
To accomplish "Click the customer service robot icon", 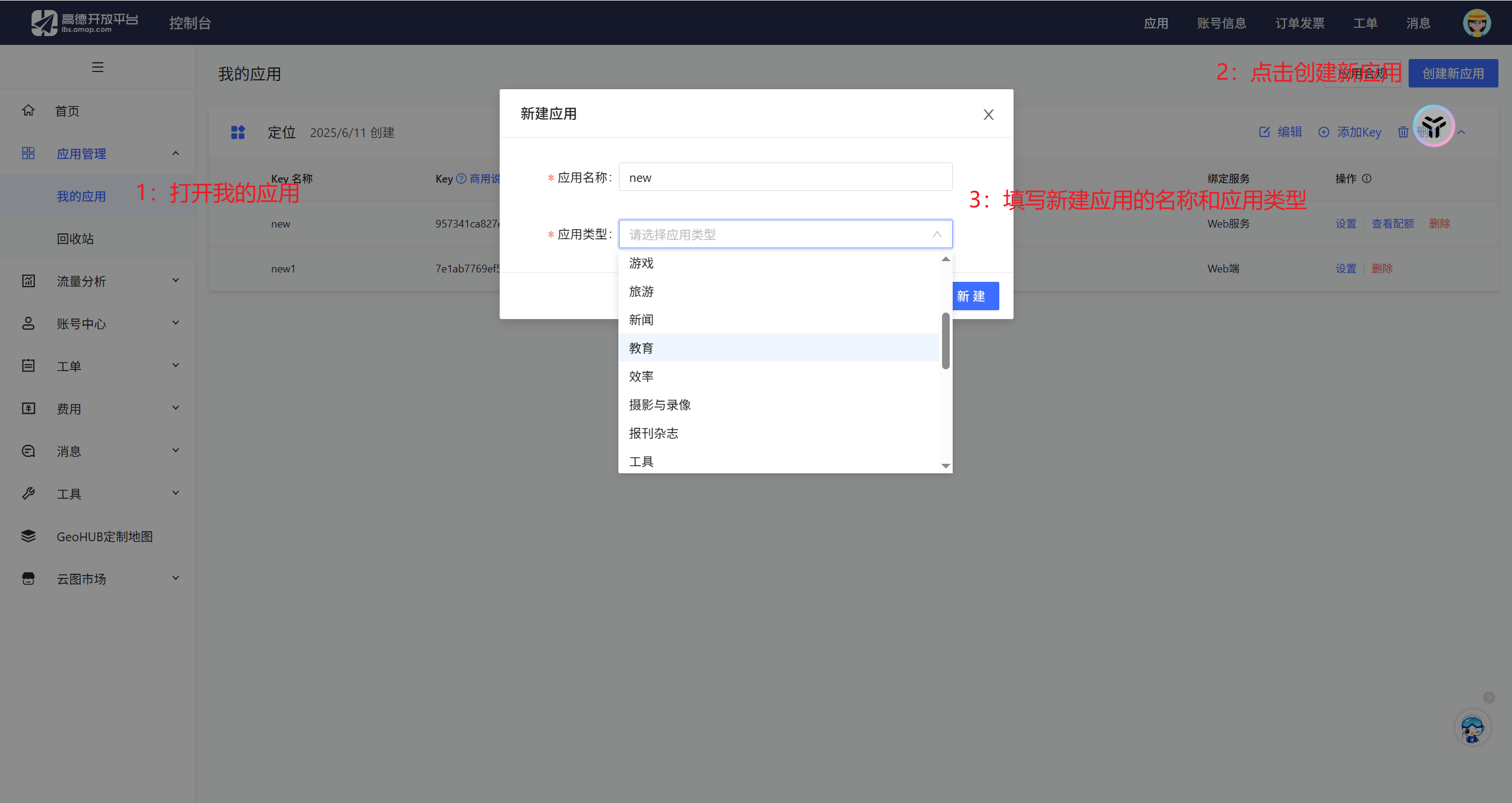I will [x=1472, y=728].
